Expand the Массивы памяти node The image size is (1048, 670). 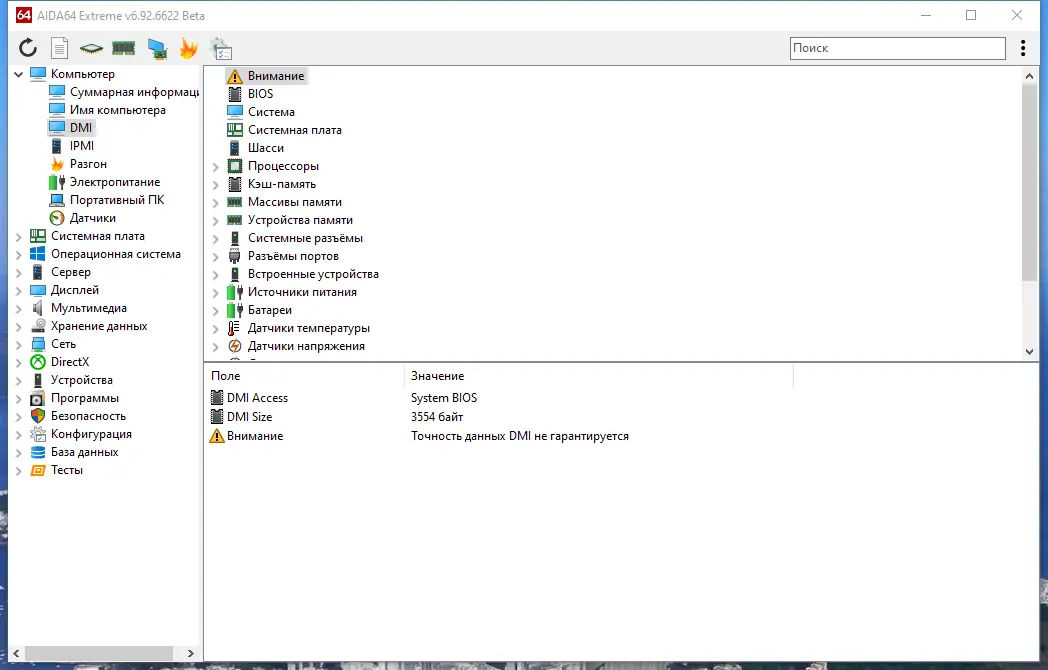[x=216, y=203]
